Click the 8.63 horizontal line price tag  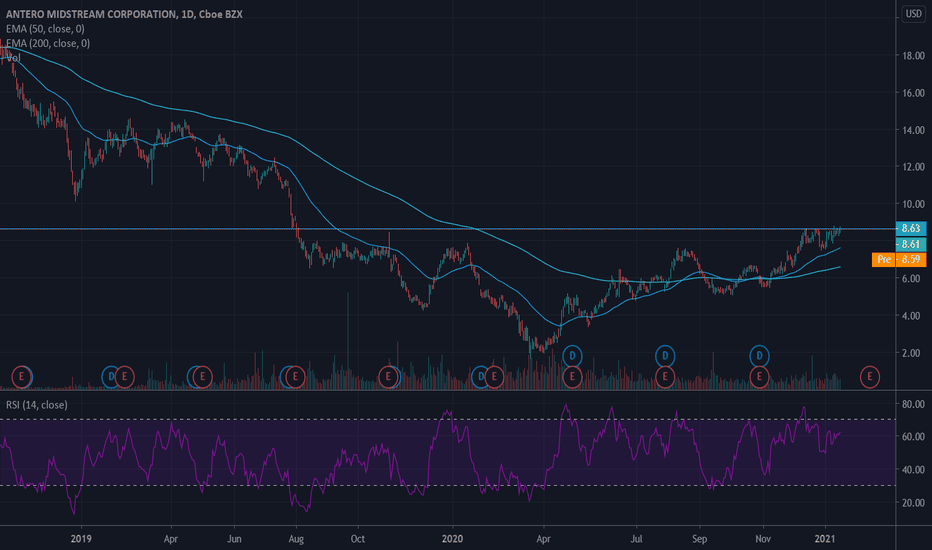tap(911, 228)
